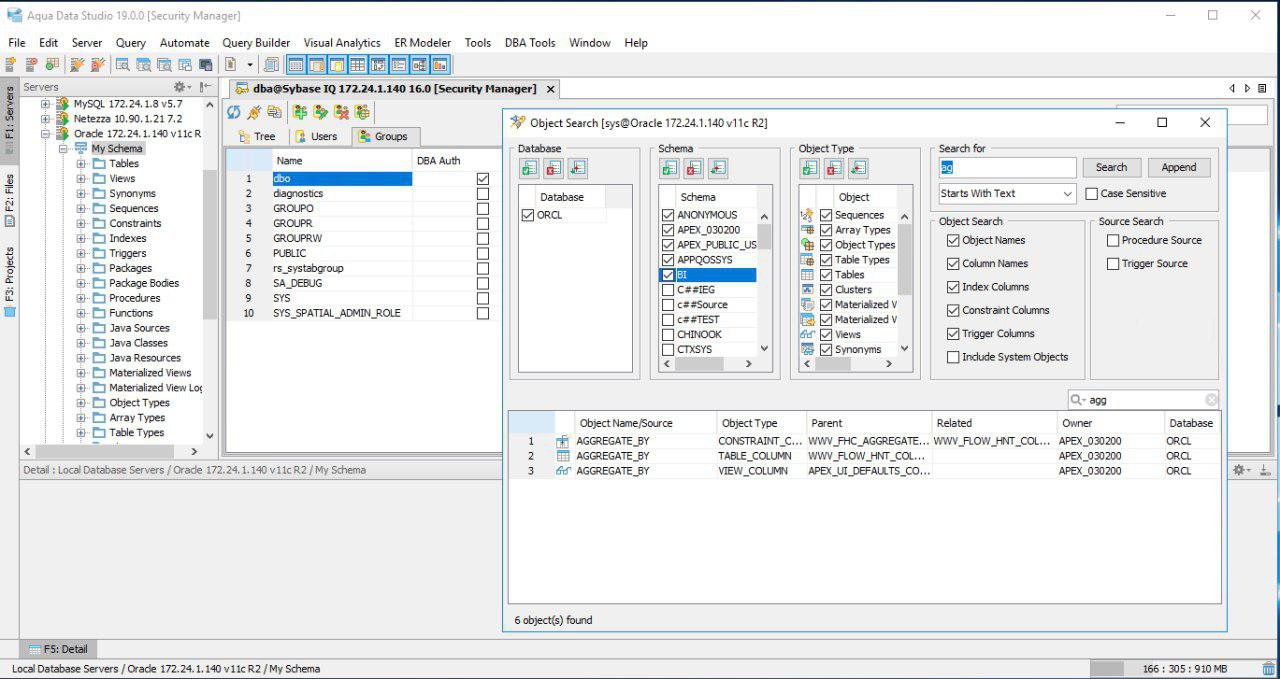Collapse the Oracle 172.24.1.140 server node
Image resolution: width=1280 pixels, height=679 pixels.
(45, 134)
